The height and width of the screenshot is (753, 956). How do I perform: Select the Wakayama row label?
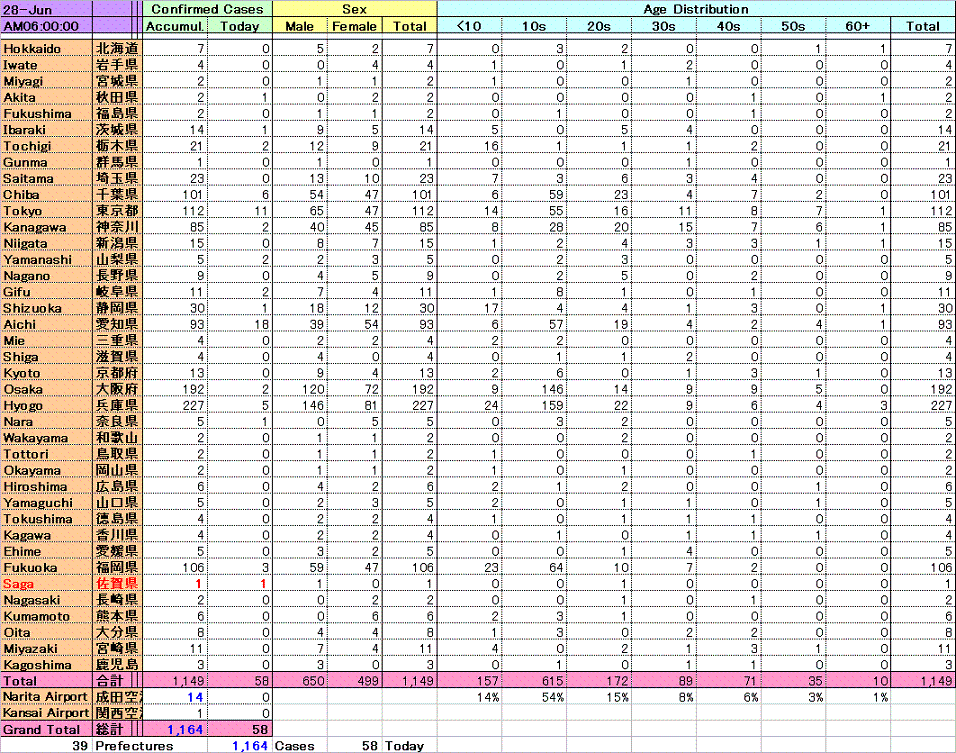click(46, 438)
